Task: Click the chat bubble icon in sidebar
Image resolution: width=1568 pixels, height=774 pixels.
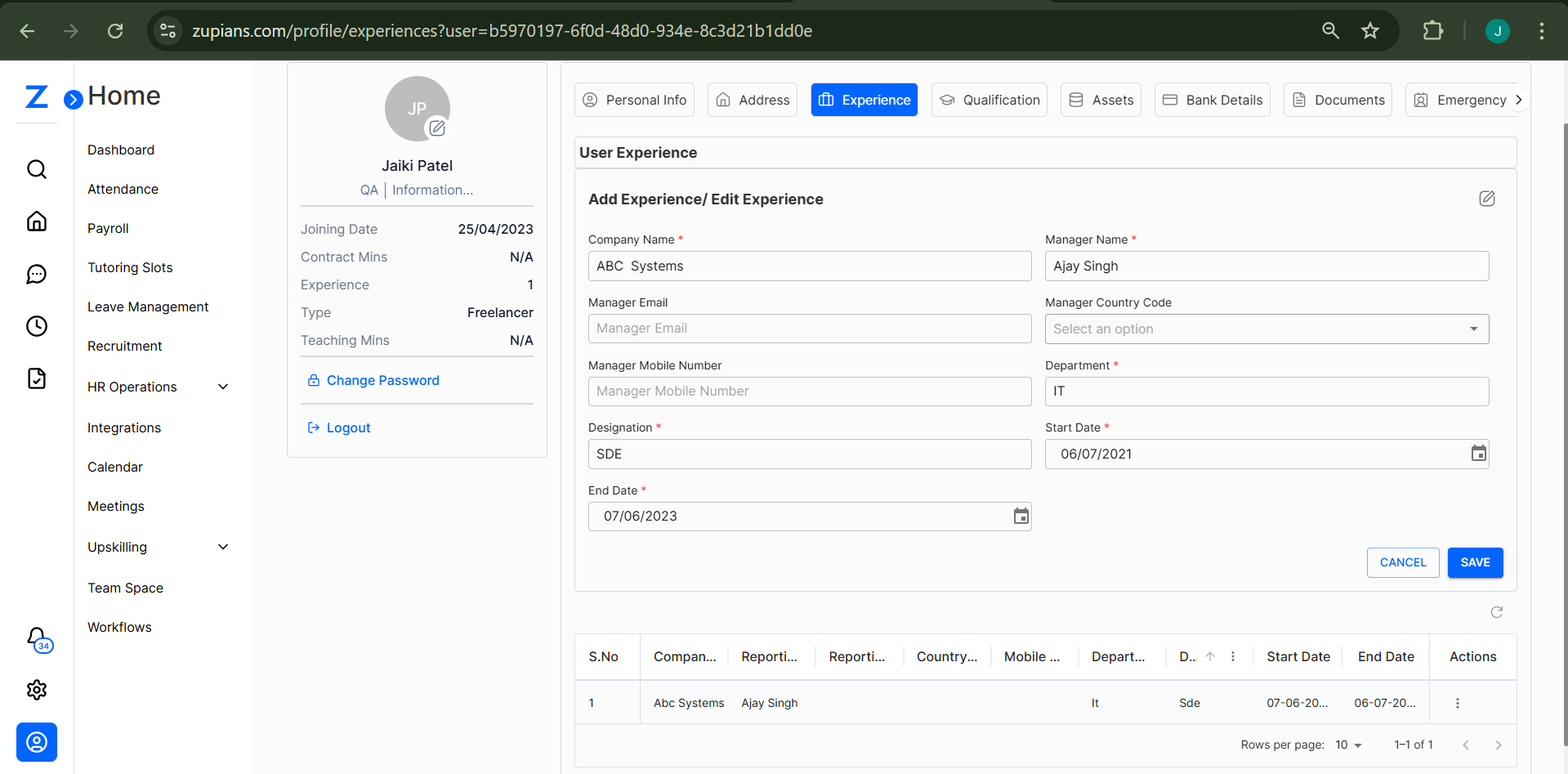Action: pyautogui.click(x=37, y=274)
